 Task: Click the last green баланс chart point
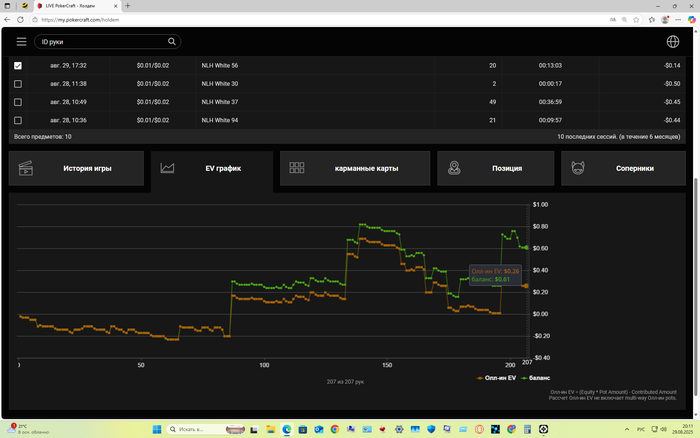tap(526, 247)
